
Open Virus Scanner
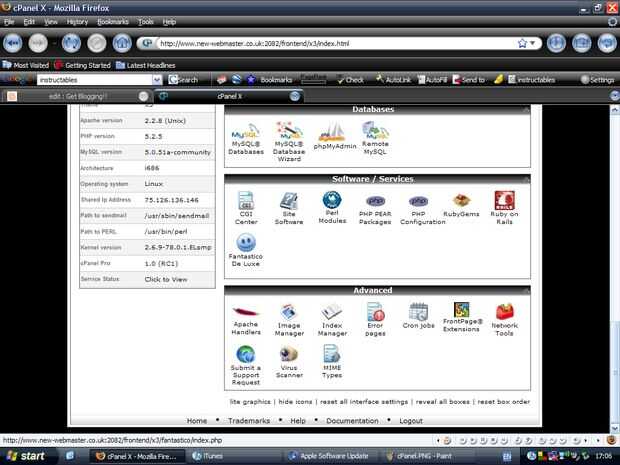coord(289,362)
